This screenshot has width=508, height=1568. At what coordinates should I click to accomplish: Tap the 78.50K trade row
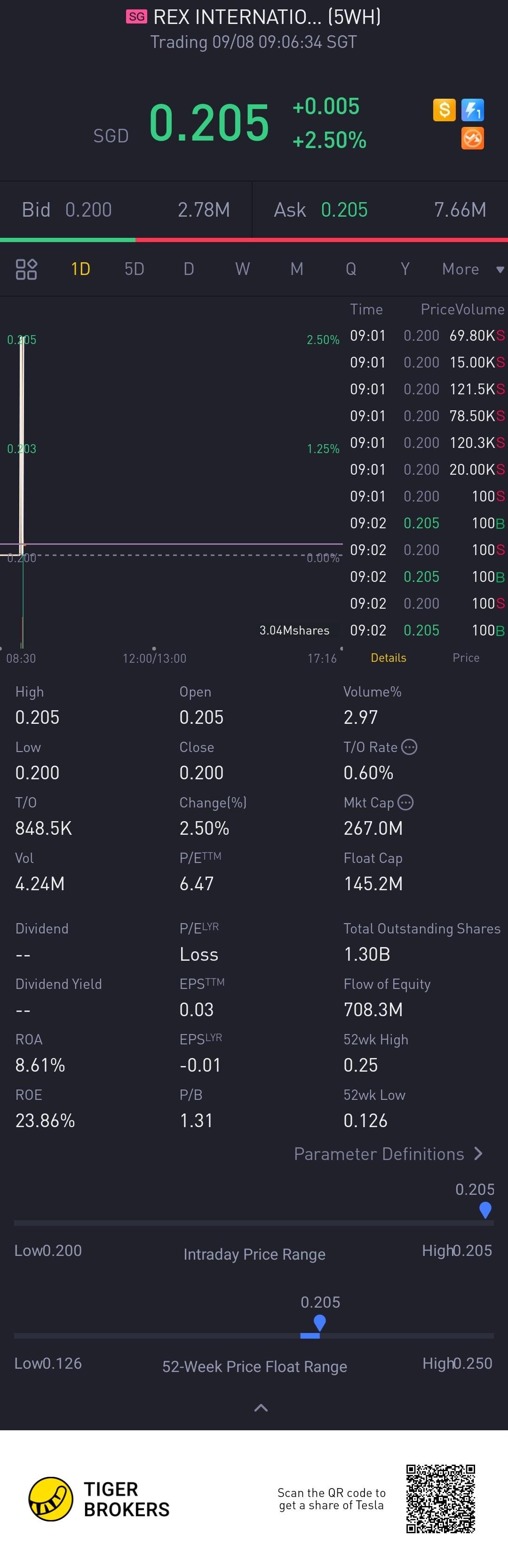427,416
